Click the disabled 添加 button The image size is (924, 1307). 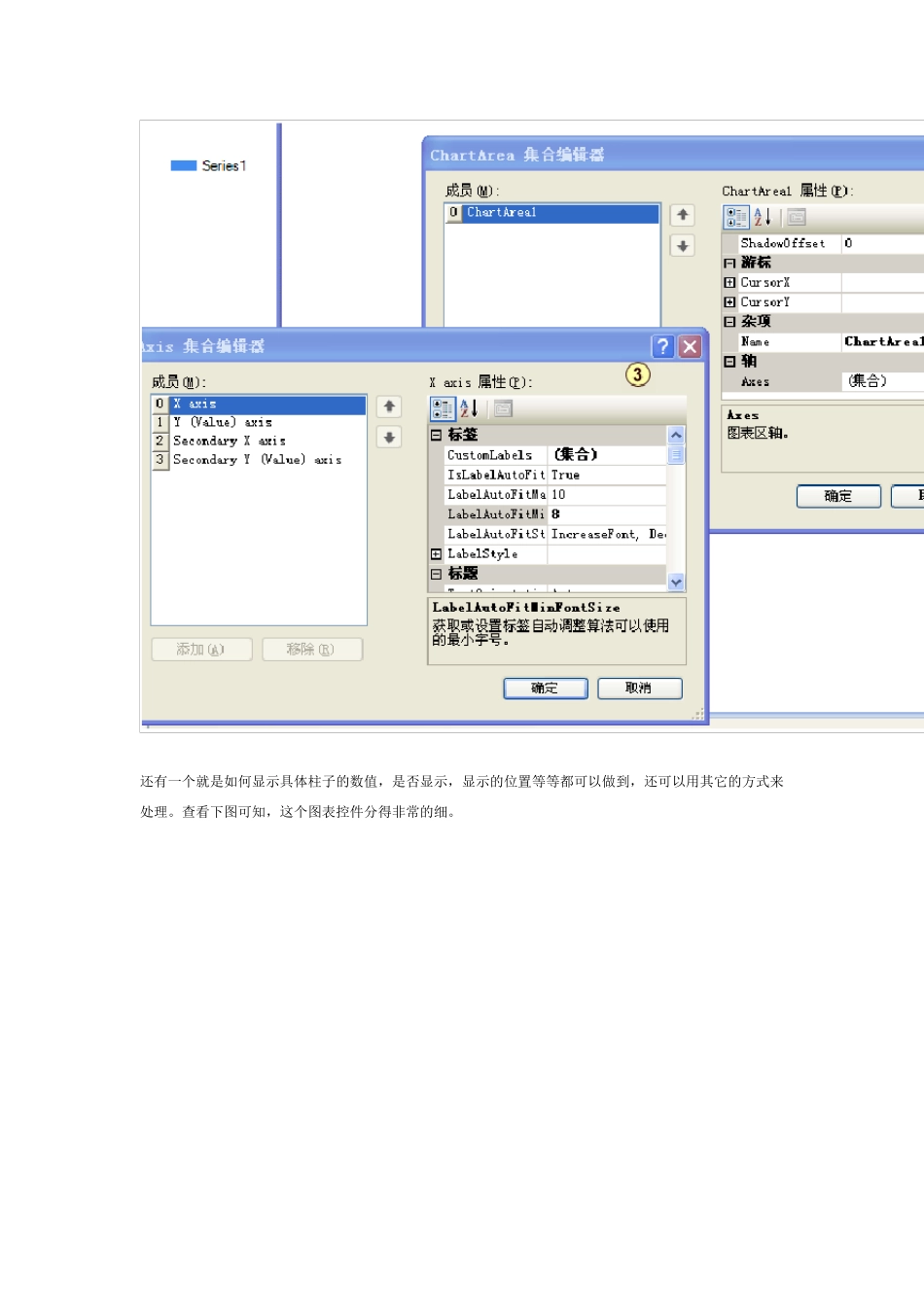pyautogui.click(x=202, y=650)
